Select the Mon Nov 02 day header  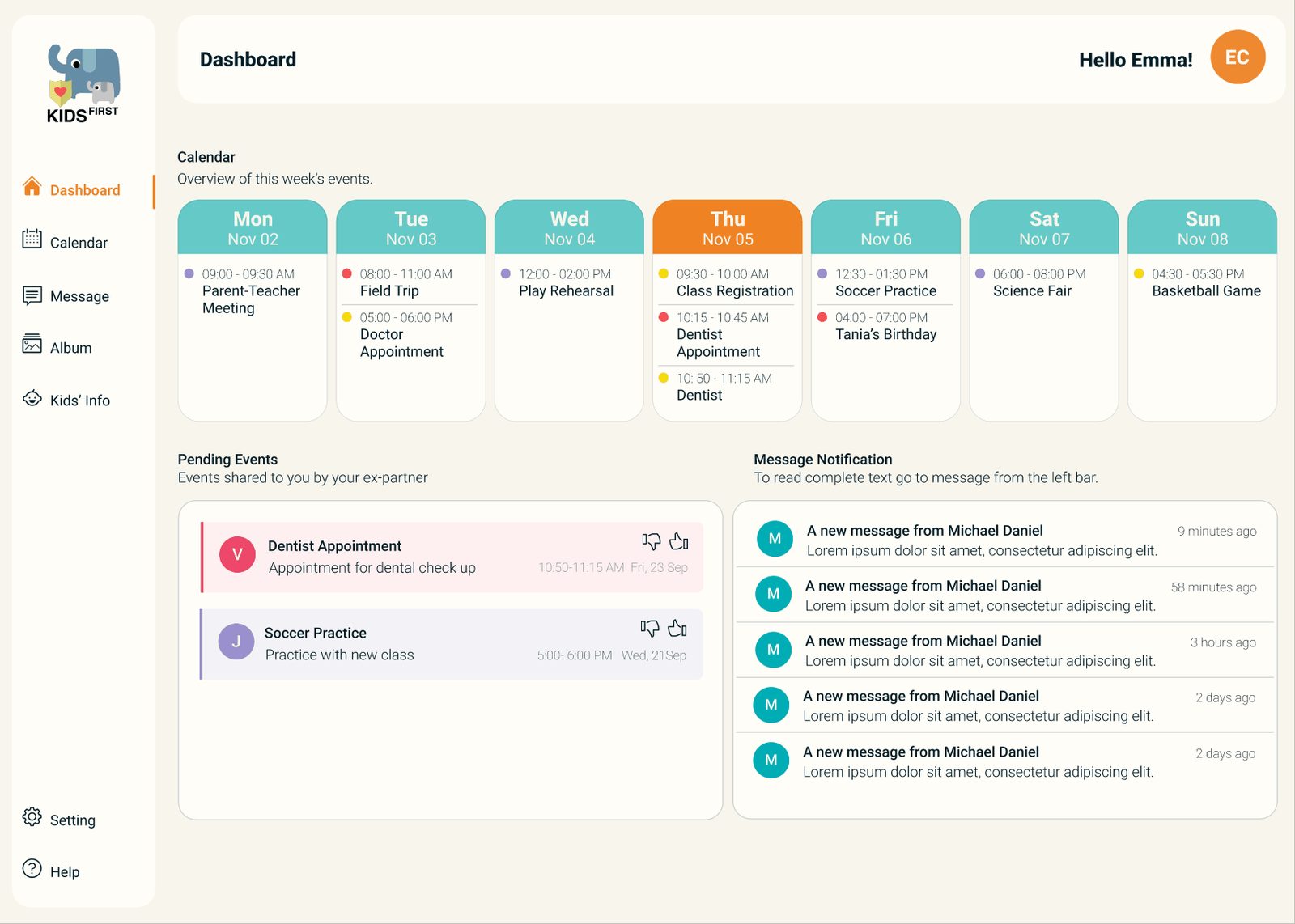(253, 227)
